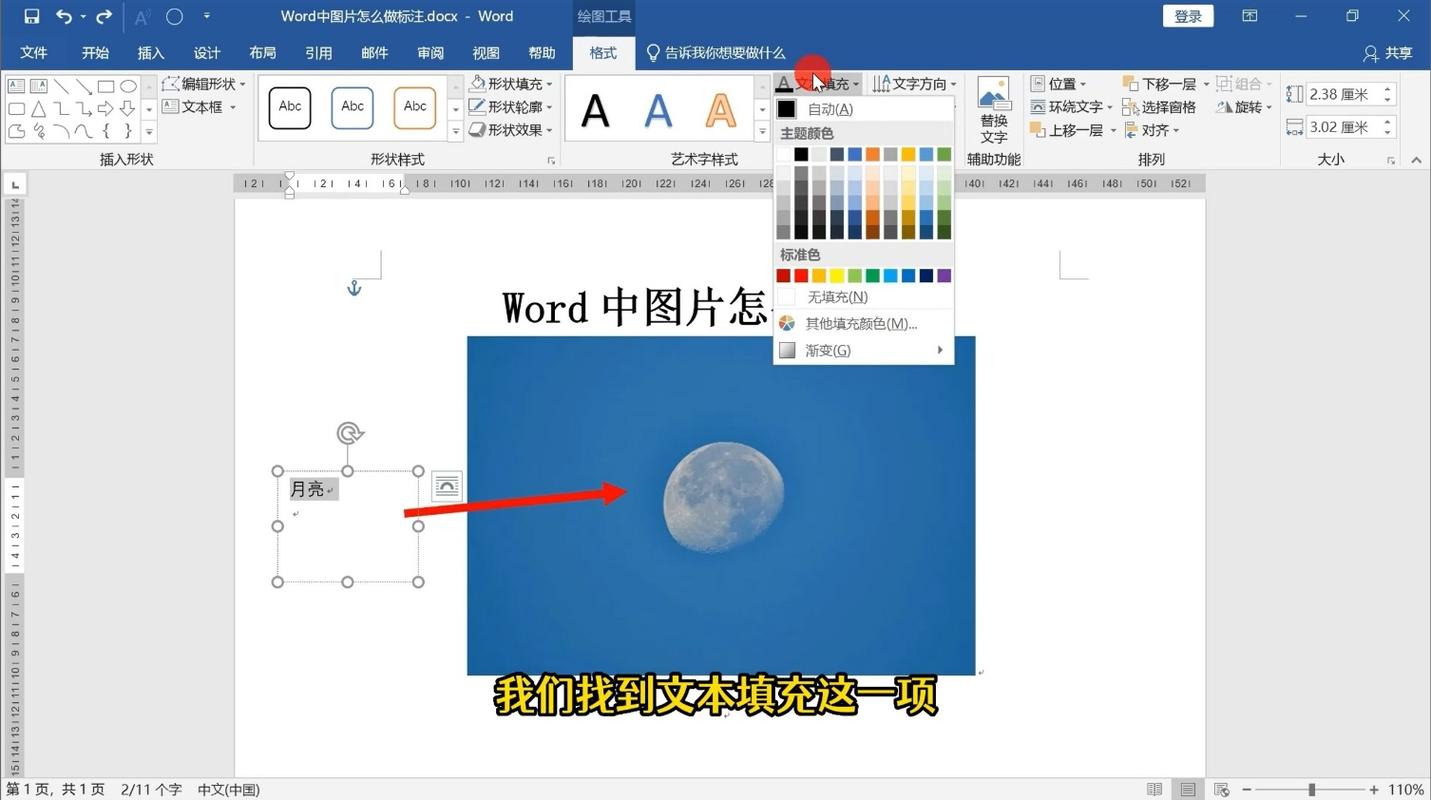Open the Shape Outline (形状轮廓) dropdown
The image size is (1431, 800).
511,107
